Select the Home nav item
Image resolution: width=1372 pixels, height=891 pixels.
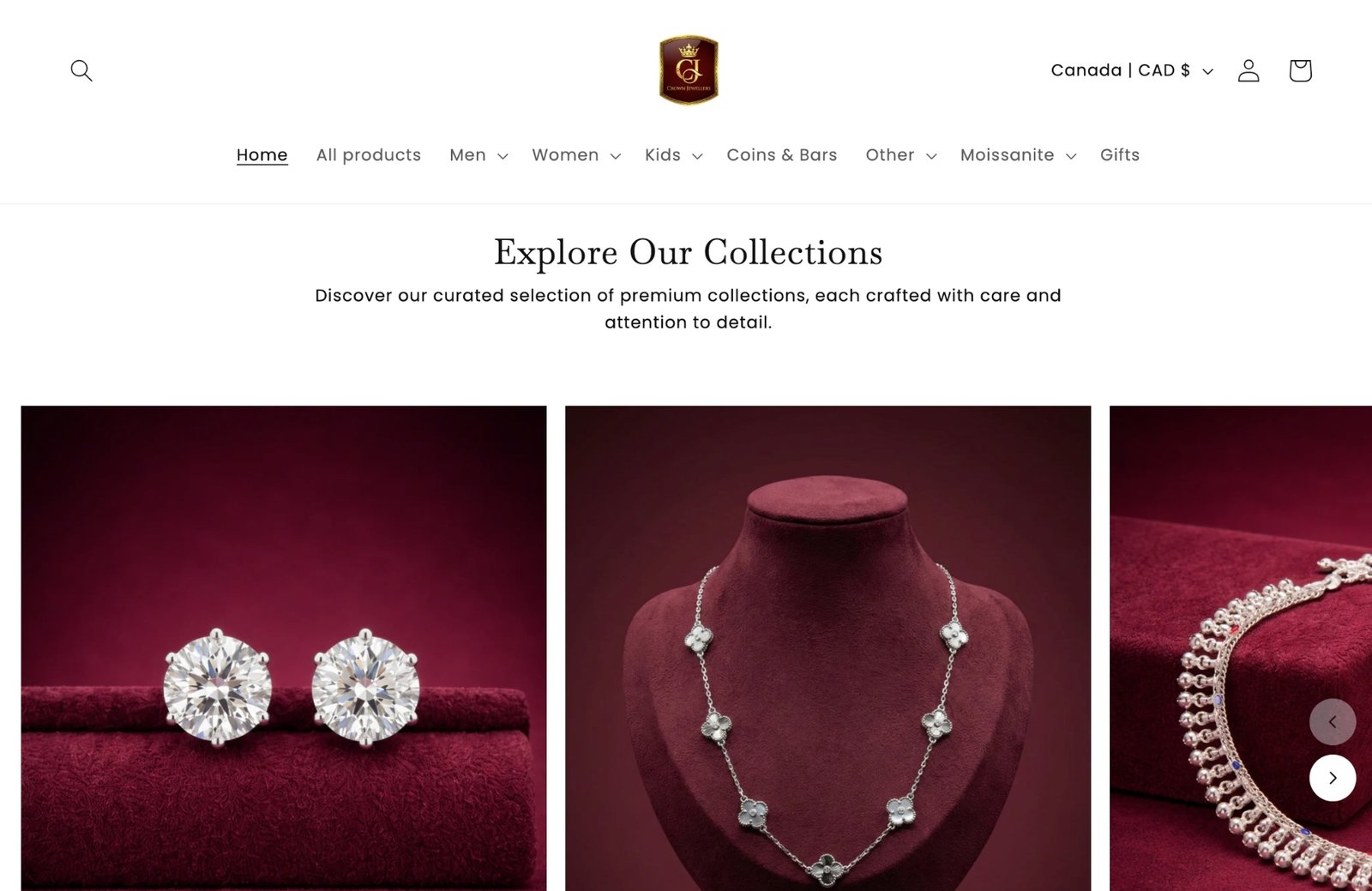(262, 155)
